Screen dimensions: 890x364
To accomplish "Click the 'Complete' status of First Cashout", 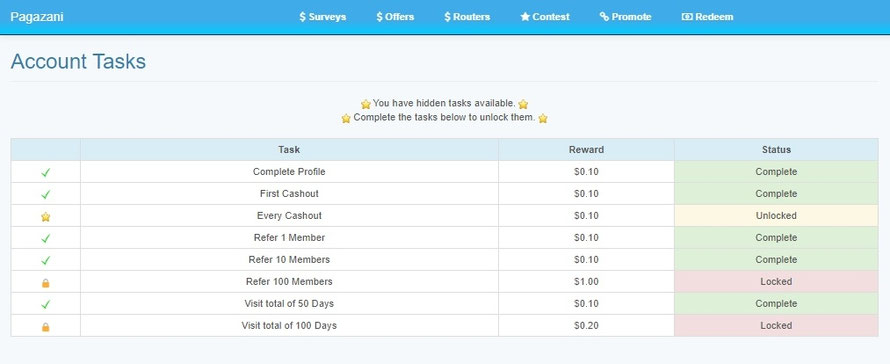I will coord(776,194).
